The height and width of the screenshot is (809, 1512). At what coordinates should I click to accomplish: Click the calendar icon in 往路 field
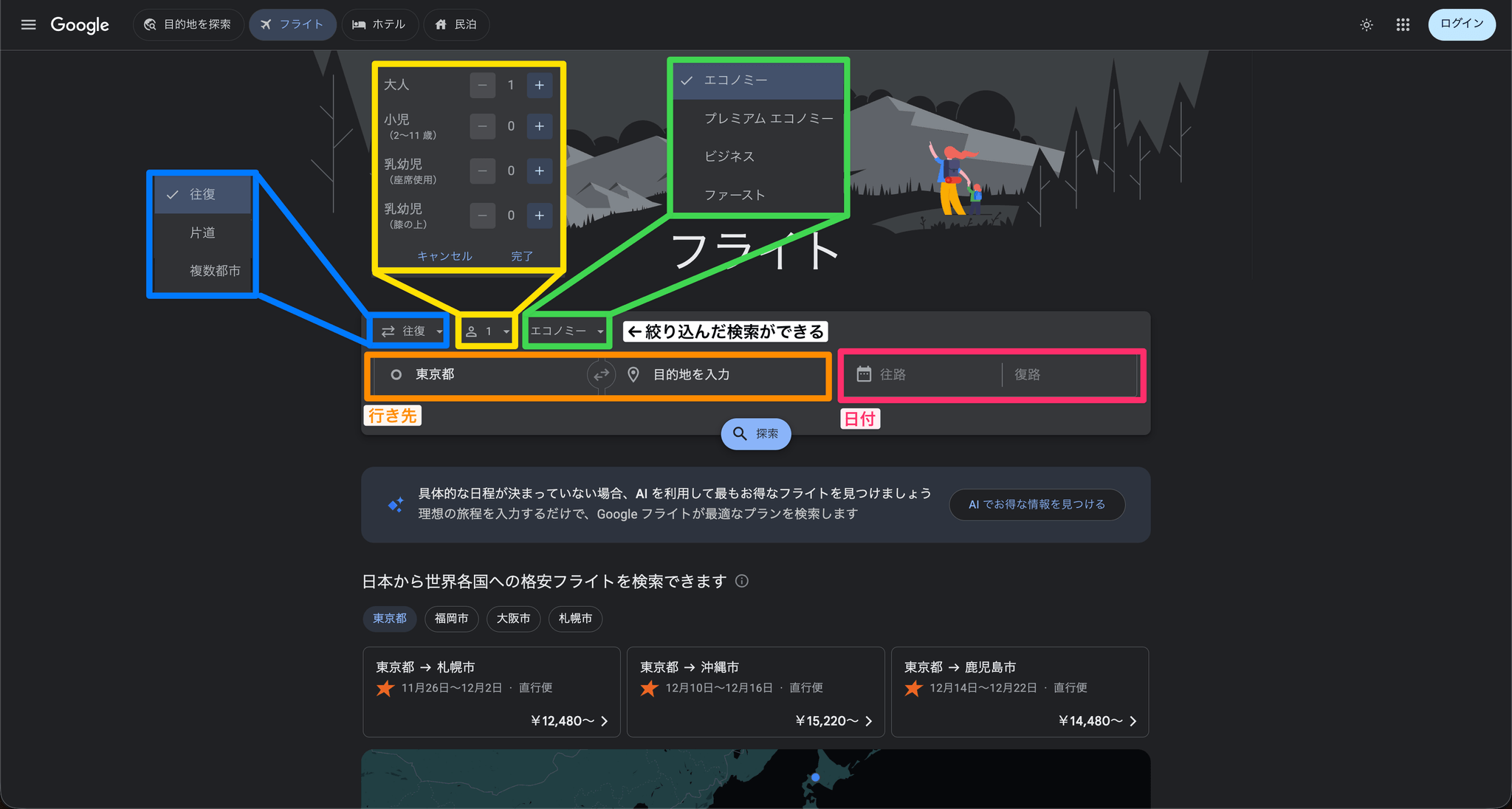pyautogui.click(x=864, y=374)
